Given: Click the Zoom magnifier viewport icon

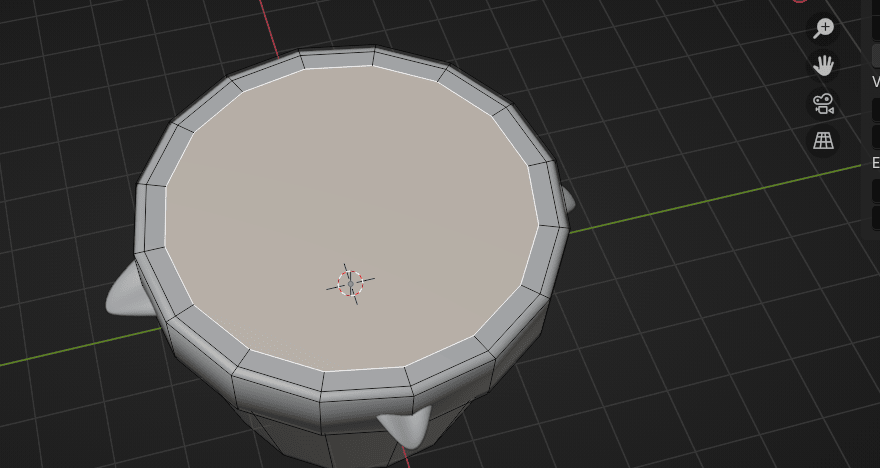Looking at the screenshot, I should pyautogui.click(x=824, y=28).
